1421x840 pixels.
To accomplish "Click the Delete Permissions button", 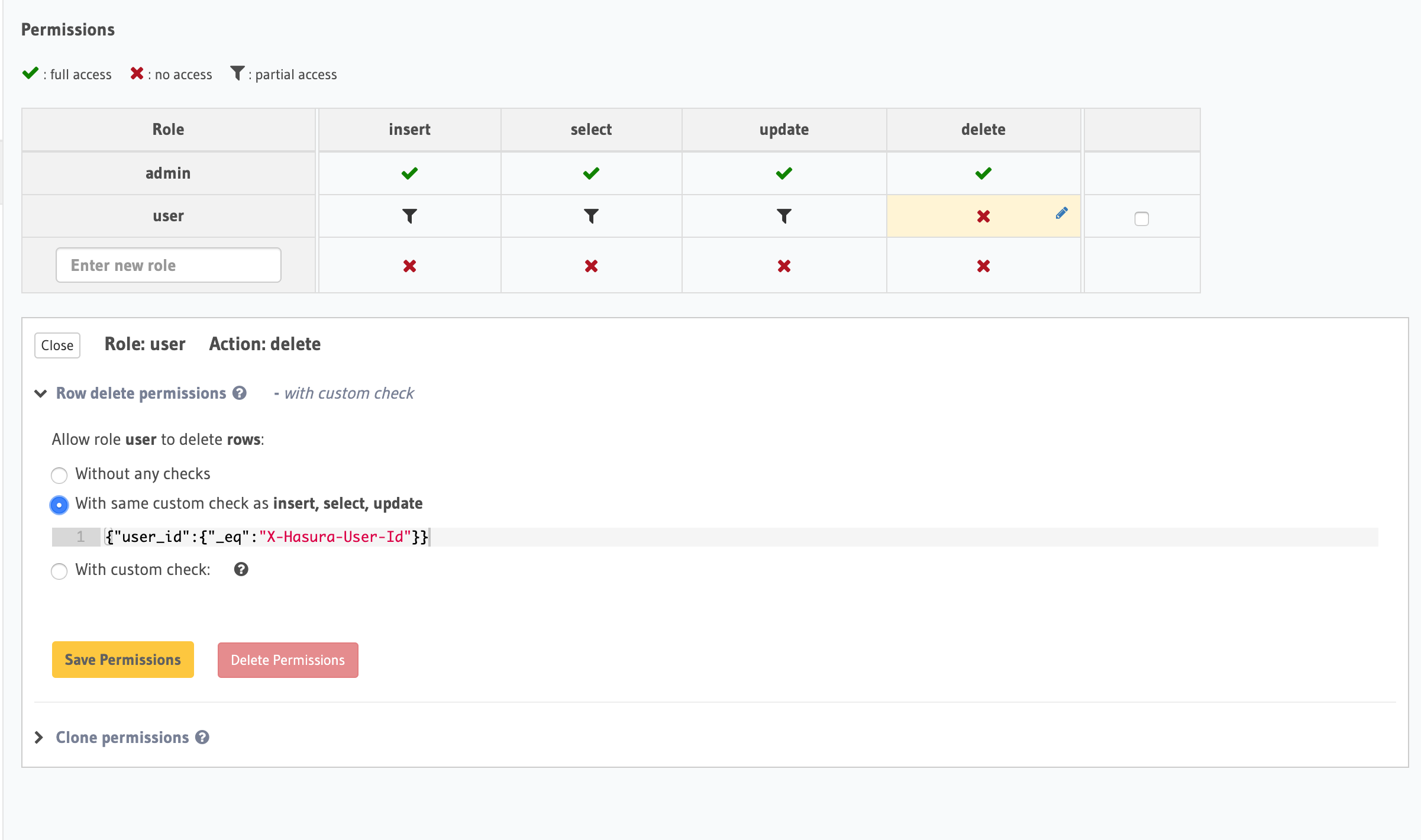I will tap(288, 660).
